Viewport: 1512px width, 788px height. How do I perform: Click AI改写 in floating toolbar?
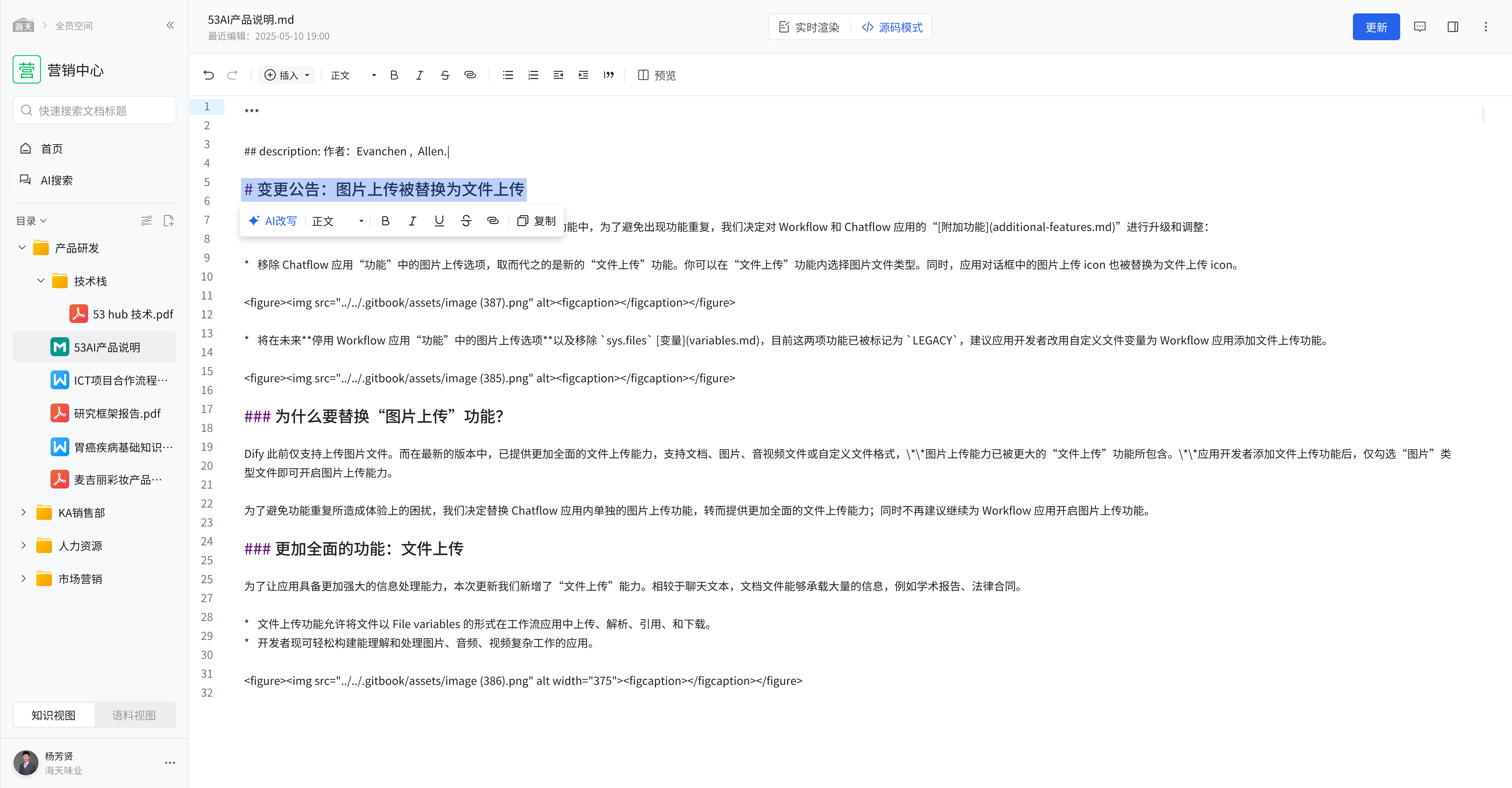(273, 221)
